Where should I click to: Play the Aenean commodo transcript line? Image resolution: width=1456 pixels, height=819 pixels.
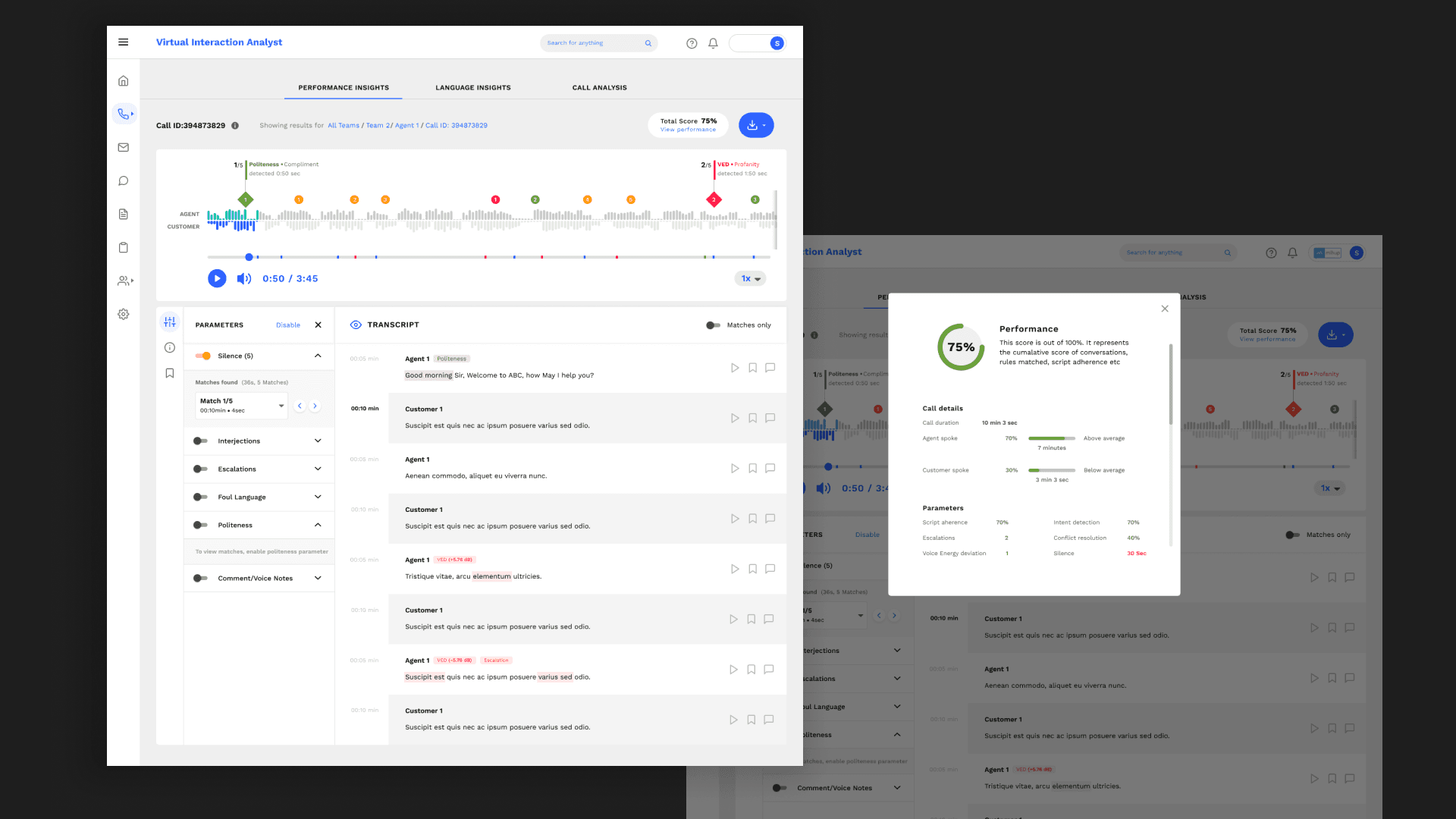coord(735,469)
